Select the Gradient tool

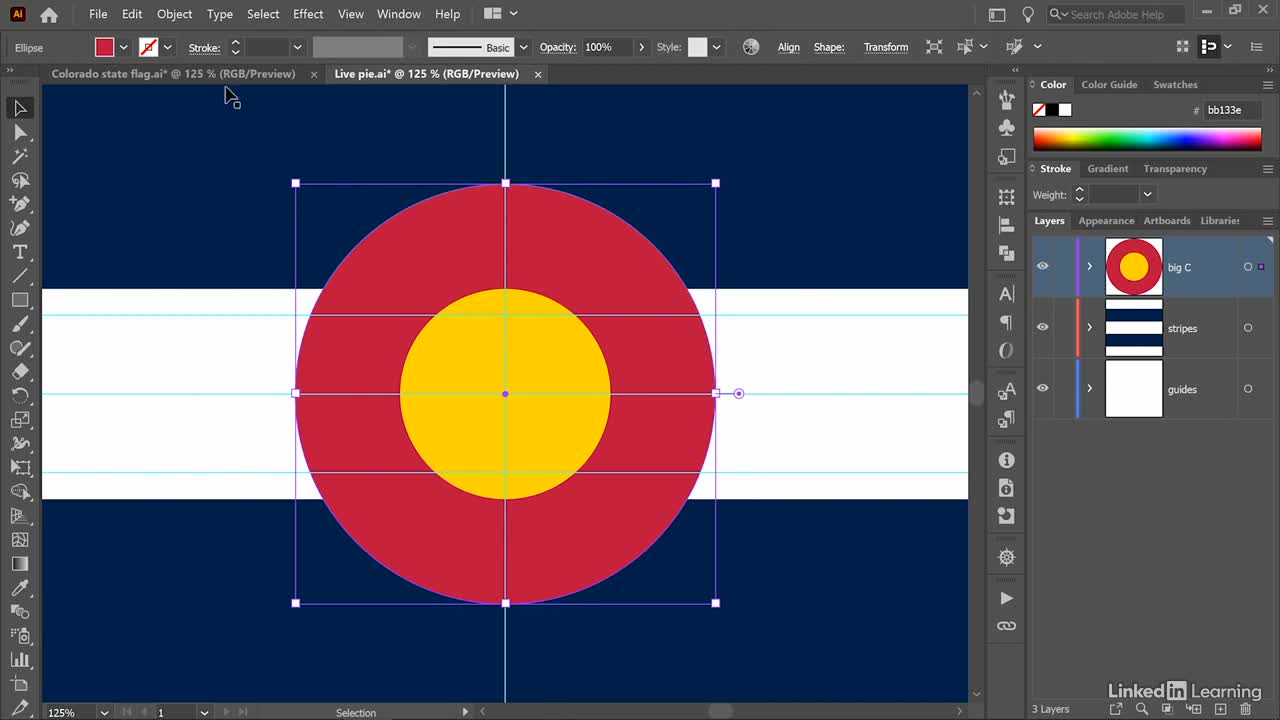point(20,564)
